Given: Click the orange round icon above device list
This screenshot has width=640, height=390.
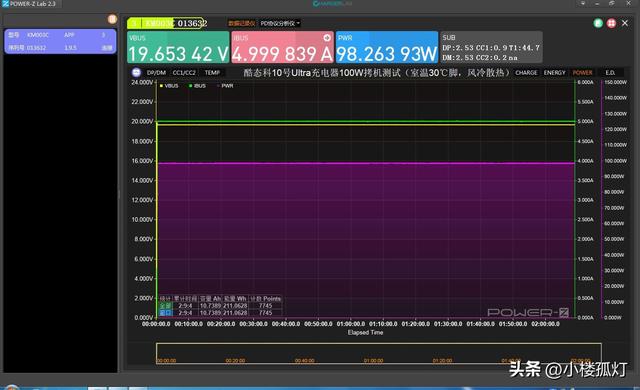Looking at the screenshot, I should [x=112, y=19].
